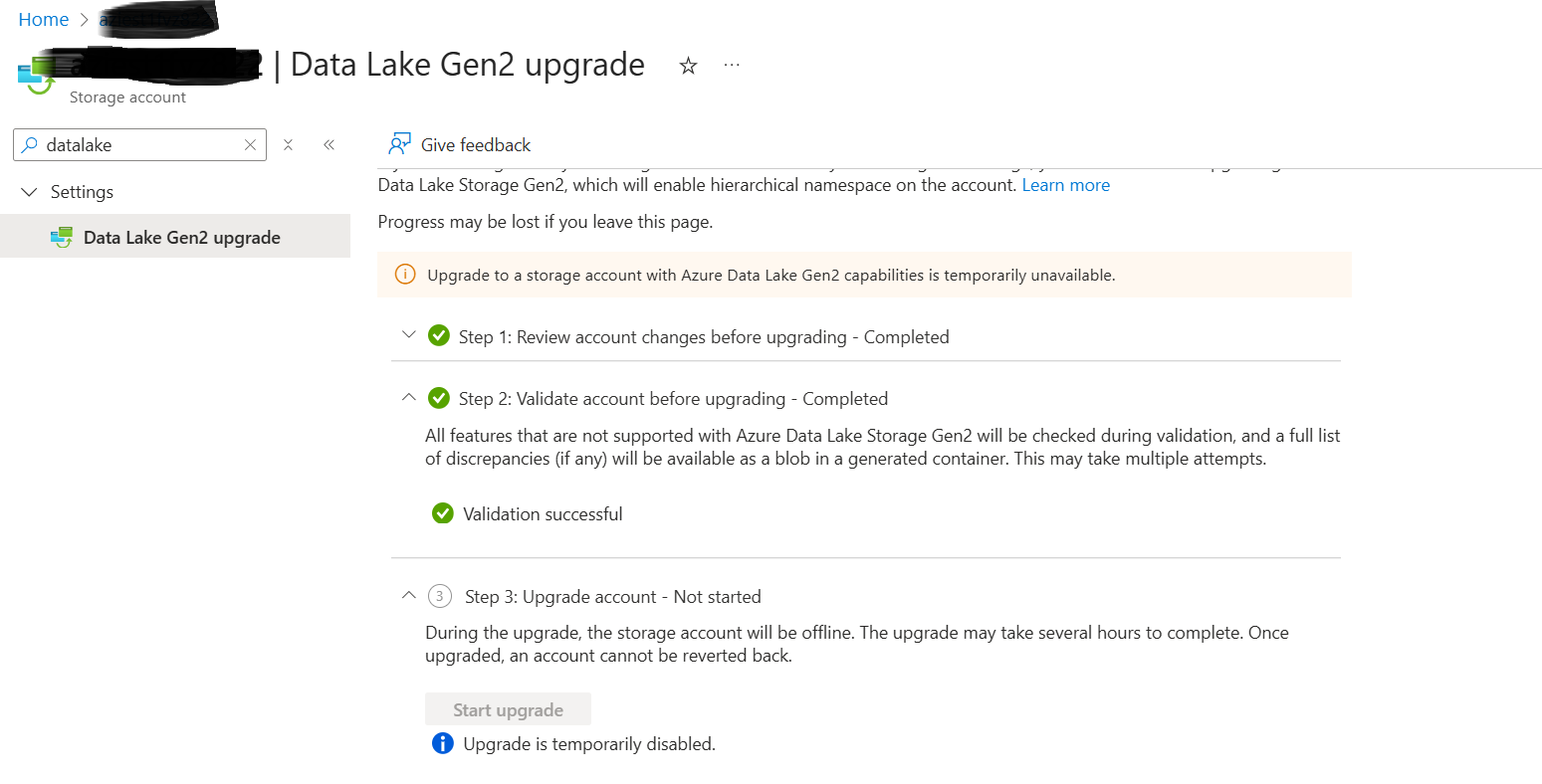The image size is (1542, 784).
Task: Click the blue info icon near upgrade disabled
Action: [443, 743]
